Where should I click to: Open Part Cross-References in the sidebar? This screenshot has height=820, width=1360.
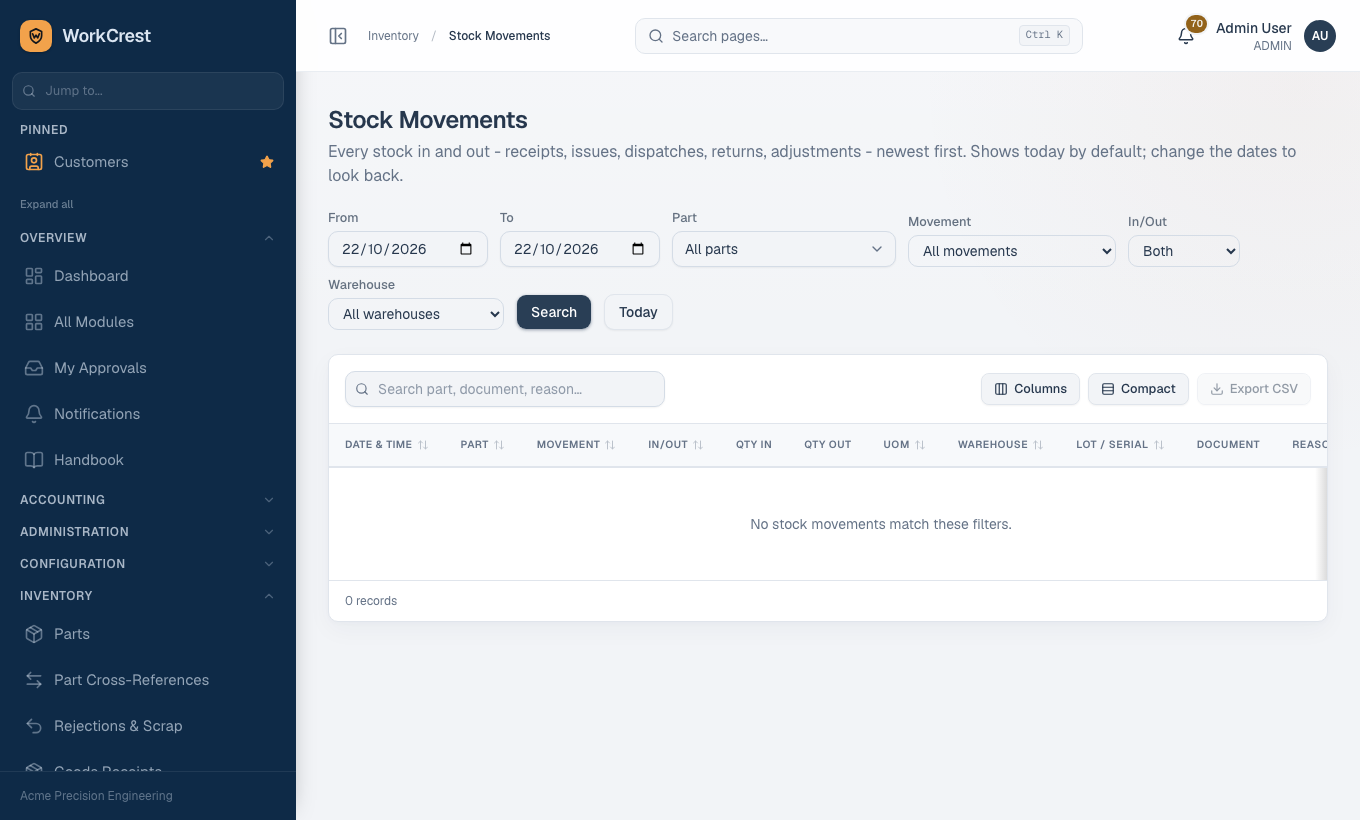point(148,680)
